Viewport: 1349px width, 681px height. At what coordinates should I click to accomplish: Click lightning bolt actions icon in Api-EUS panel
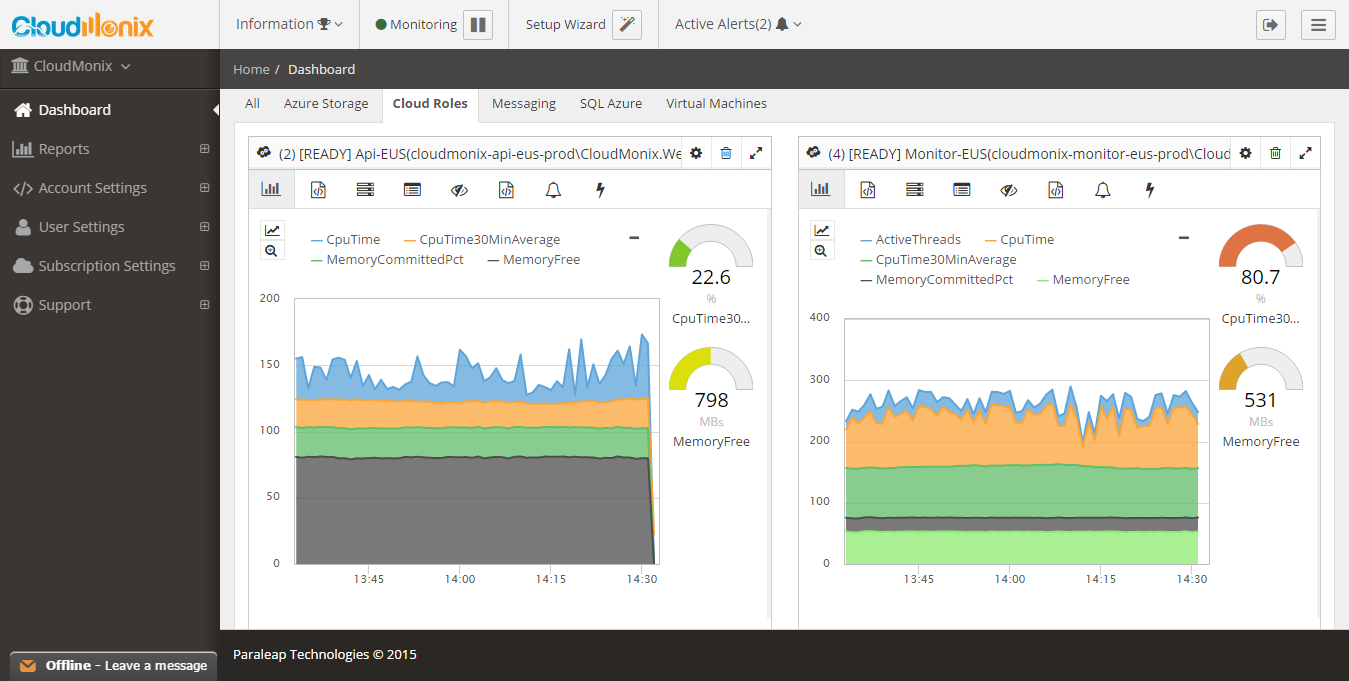[x=600, y=189]
